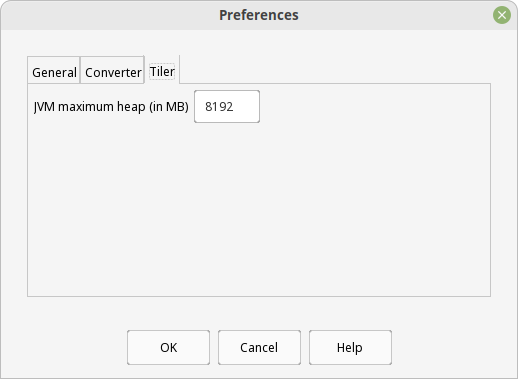
Task: Open Help for the preferences
Action: coord(350,347)
